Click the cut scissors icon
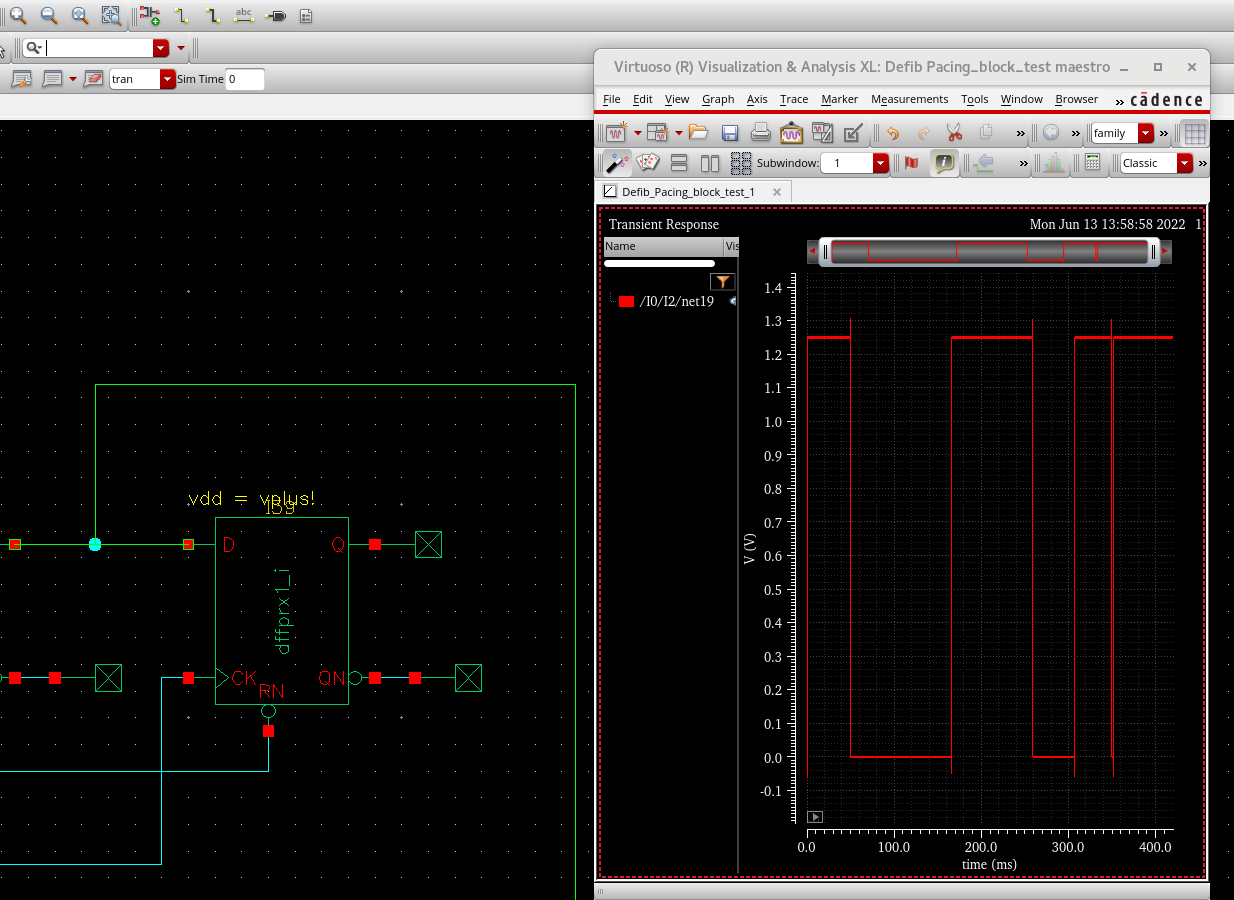Image resolution: width=1234 pixels, height=900 pixels. pyautogui.click(x=954, y=133)
